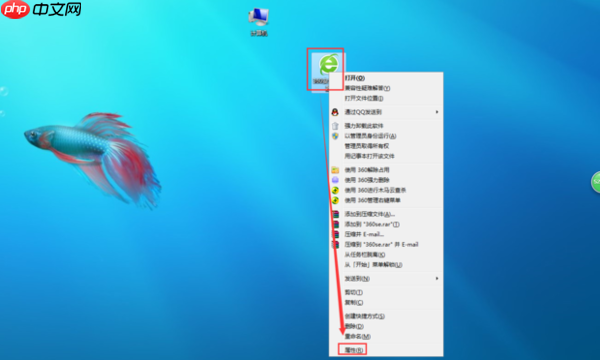The width and height of the screenshot is (600, 360).
Task: Select 重命名(M) menu entry
Action: 357,337
